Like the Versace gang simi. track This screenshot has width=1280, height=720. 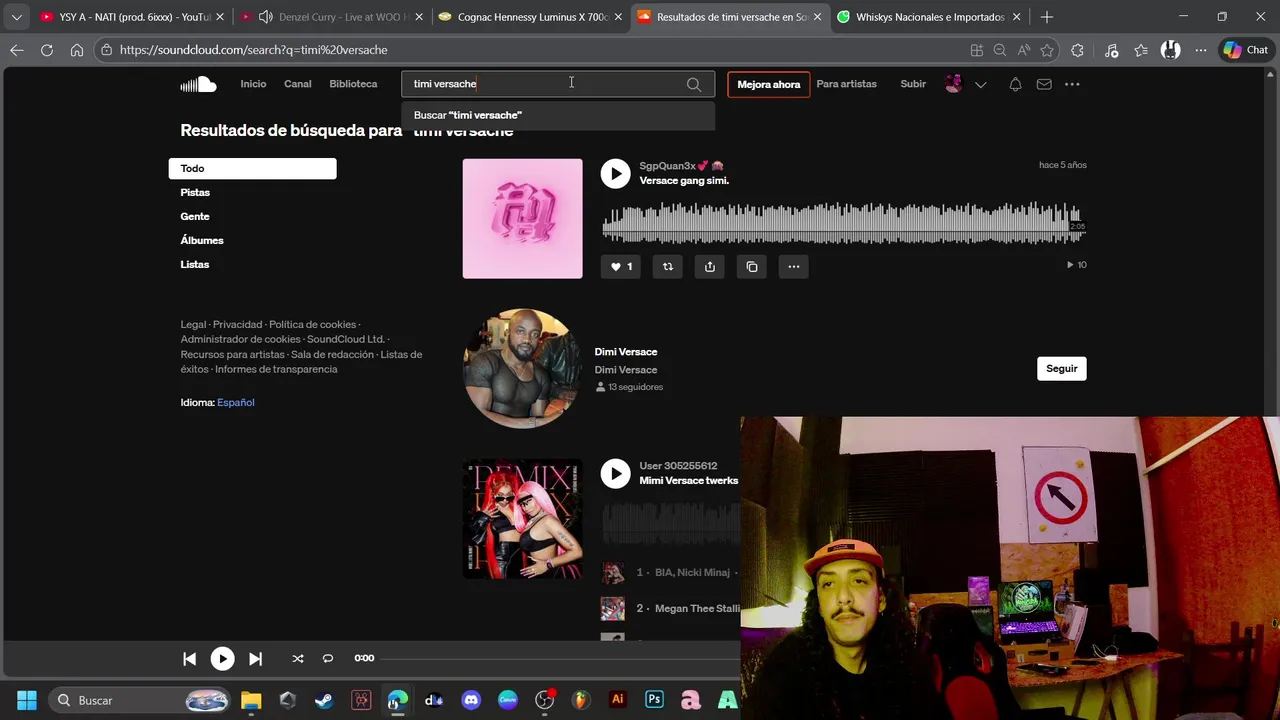pyautogui.click(x=621, y=266)
